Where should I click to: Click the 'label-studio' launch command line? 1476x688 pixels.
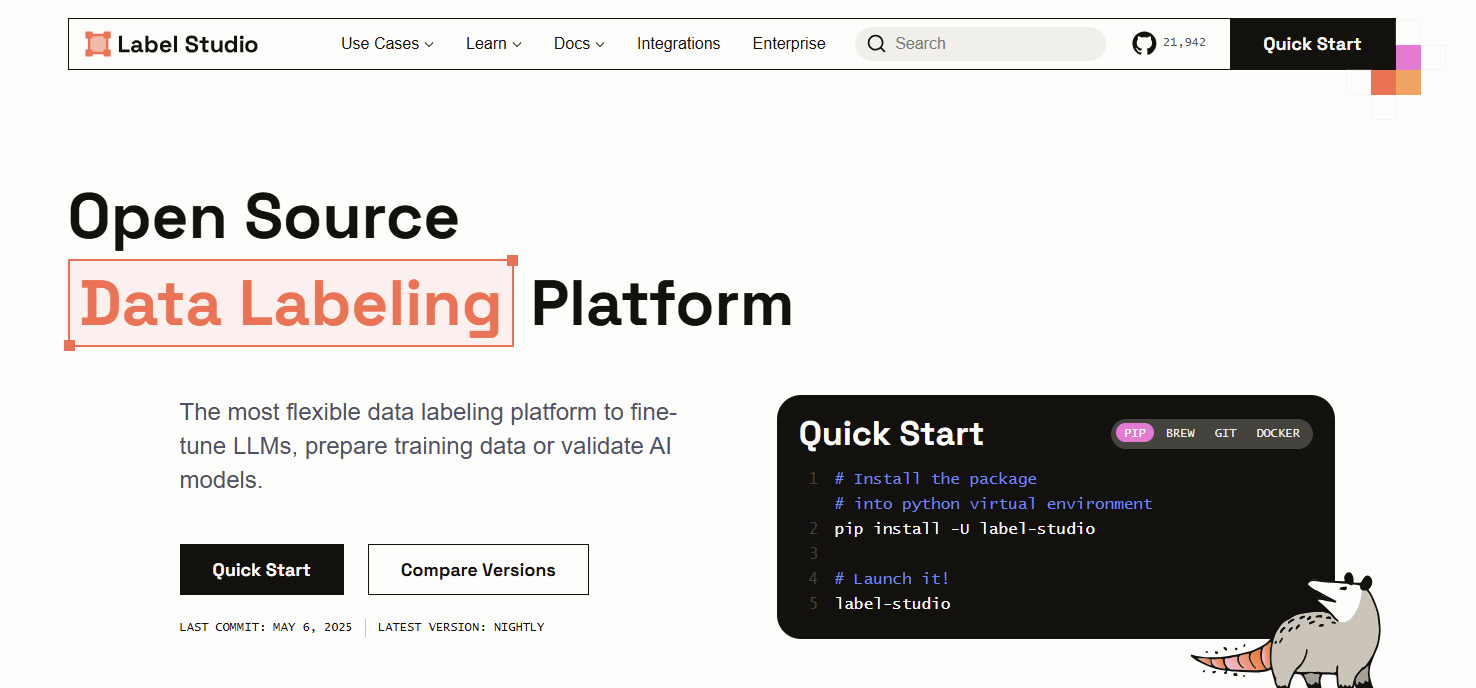(892, 603)
